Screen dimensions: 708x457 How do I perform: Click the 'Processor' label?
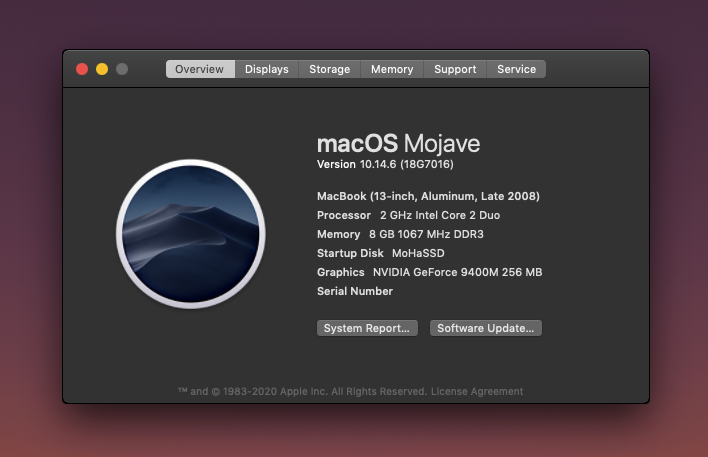(344, 215)
